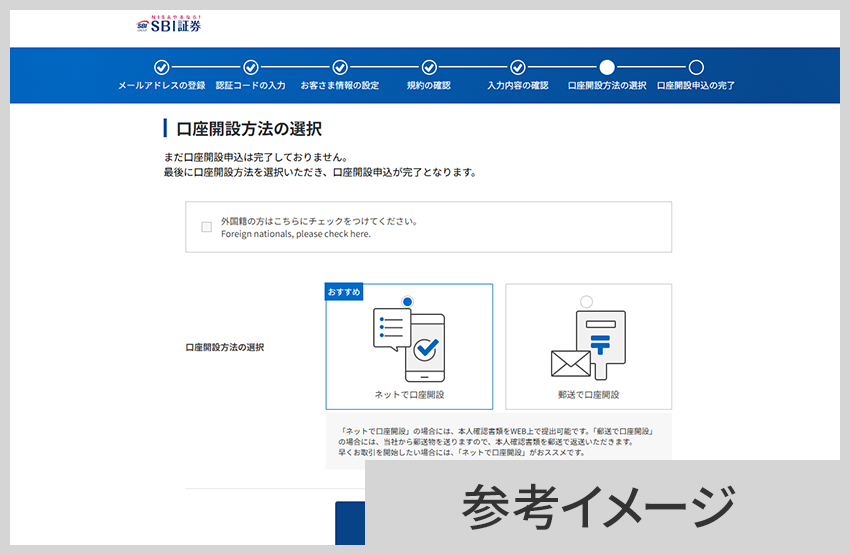Click the 規約の確認 step label
This screenshot has width=850, height=555.
429,86
